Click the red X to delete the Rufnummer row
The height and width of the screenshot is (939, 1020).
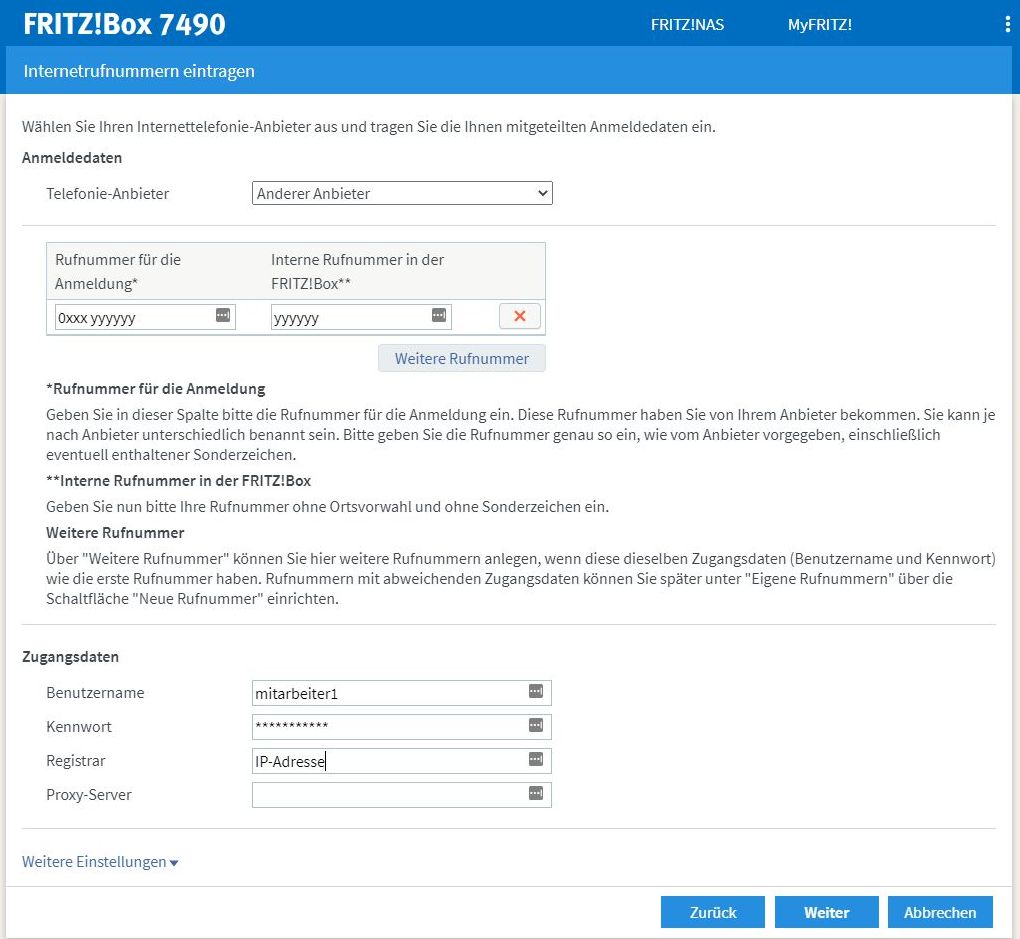point(519,317)
